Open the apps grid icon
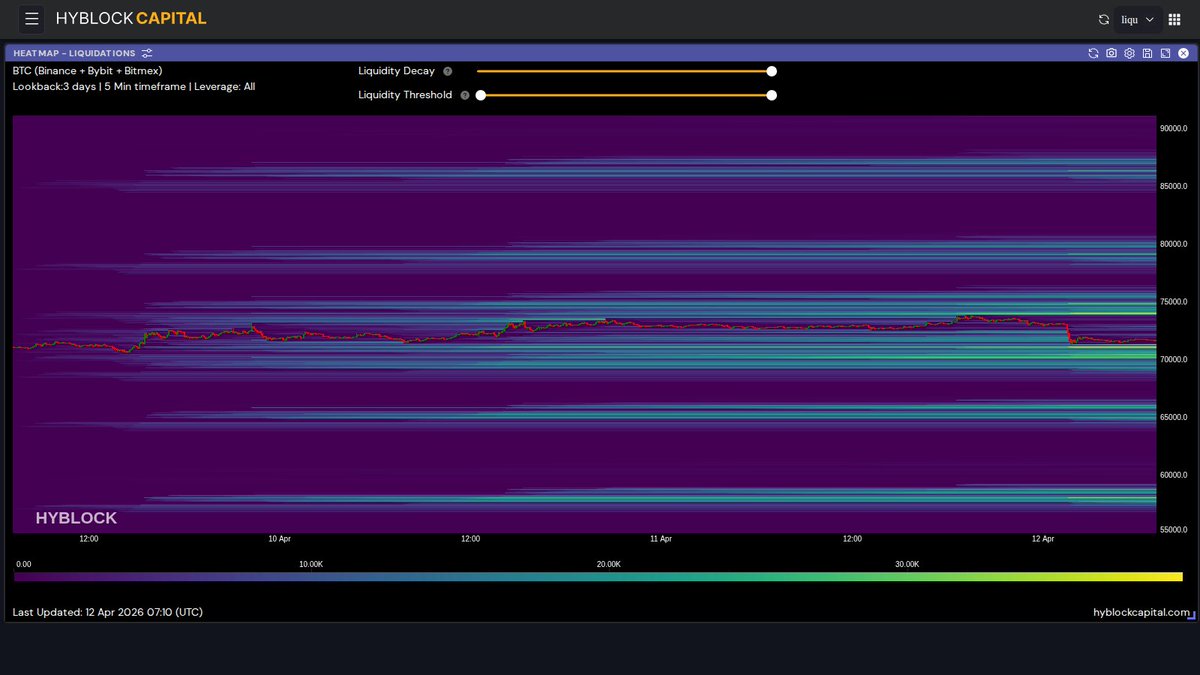The height and width of the screenshot is (675, 1200). point(1174,19)
